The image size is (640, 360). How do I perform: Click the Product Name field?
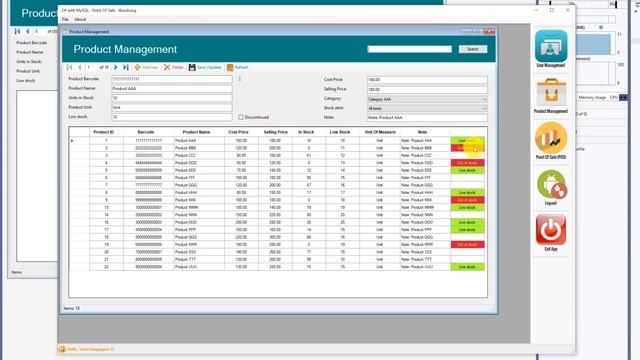coord(172,89)
